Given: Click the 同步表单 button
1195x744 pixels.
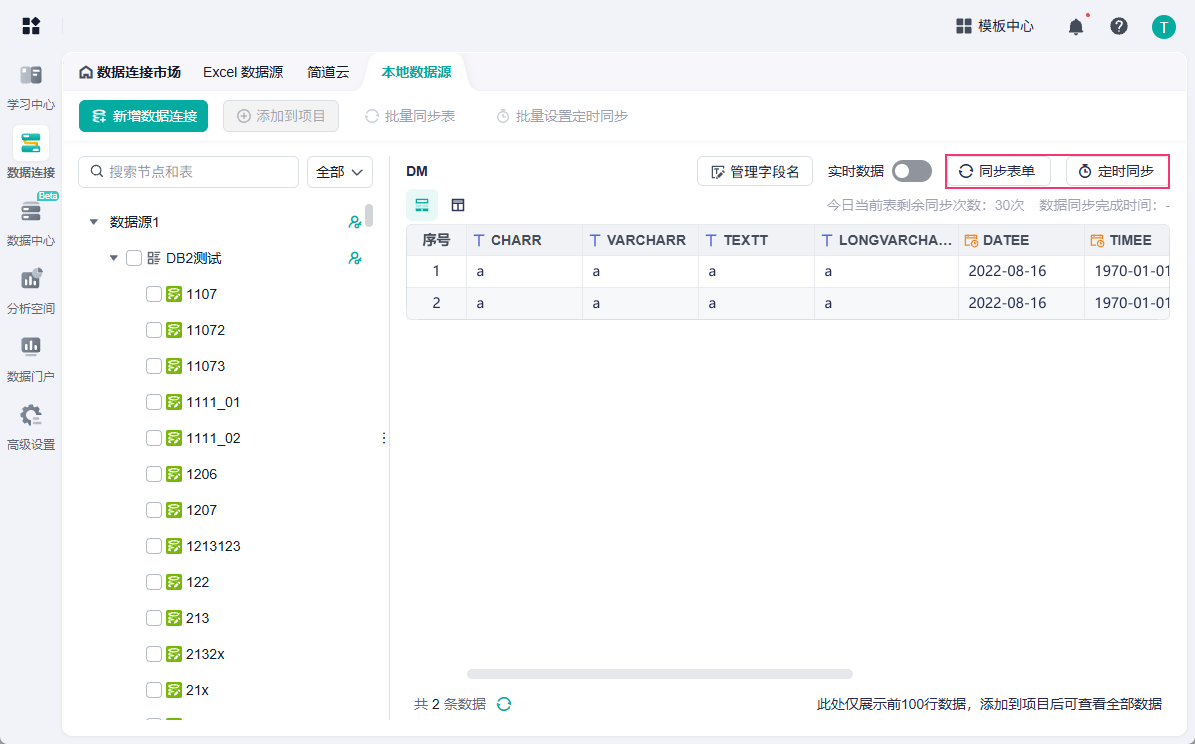Looking at the screenshot, I should tap(998, 172).
